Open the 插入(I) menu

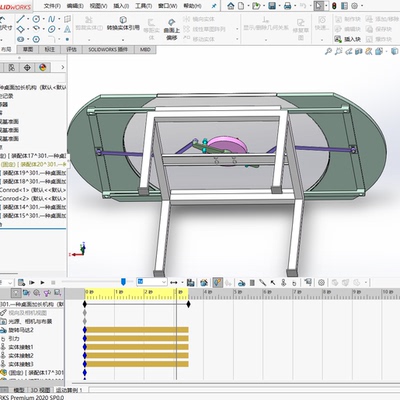coord(121,6)
